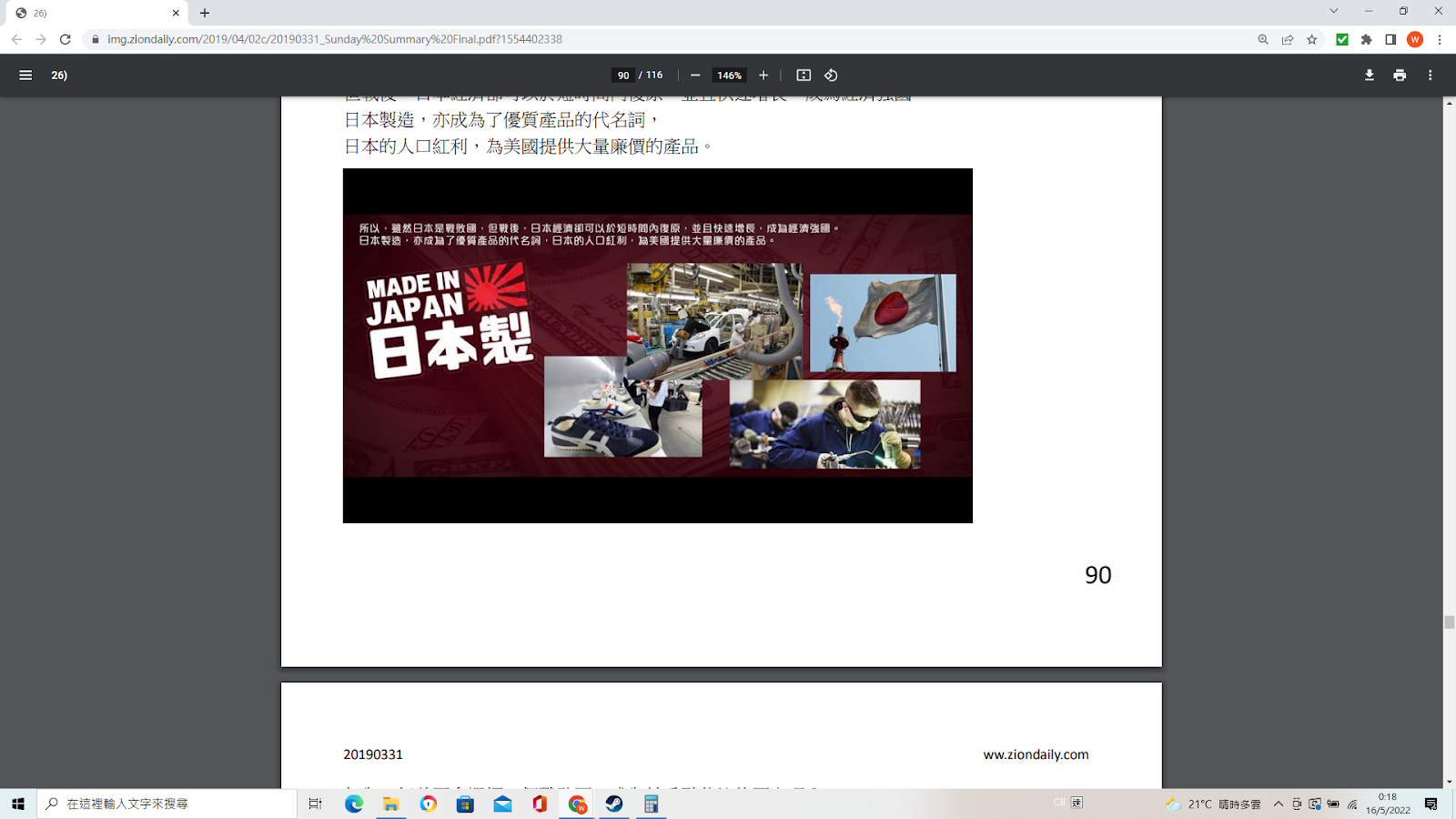Viewport: 1456px width, 819px height.
Task: Download the PDF file
Action: (x=1370, y=76)
